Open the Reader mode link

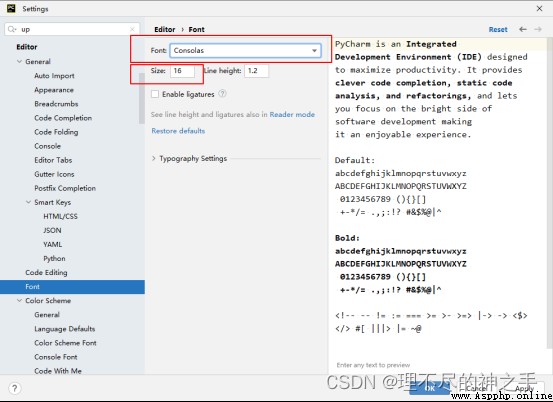tap(292, 114)
